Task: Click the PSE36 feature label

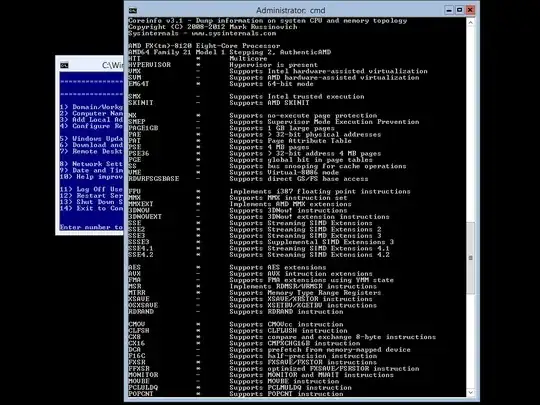Action: pyautogui.click(x=138, y=154)
